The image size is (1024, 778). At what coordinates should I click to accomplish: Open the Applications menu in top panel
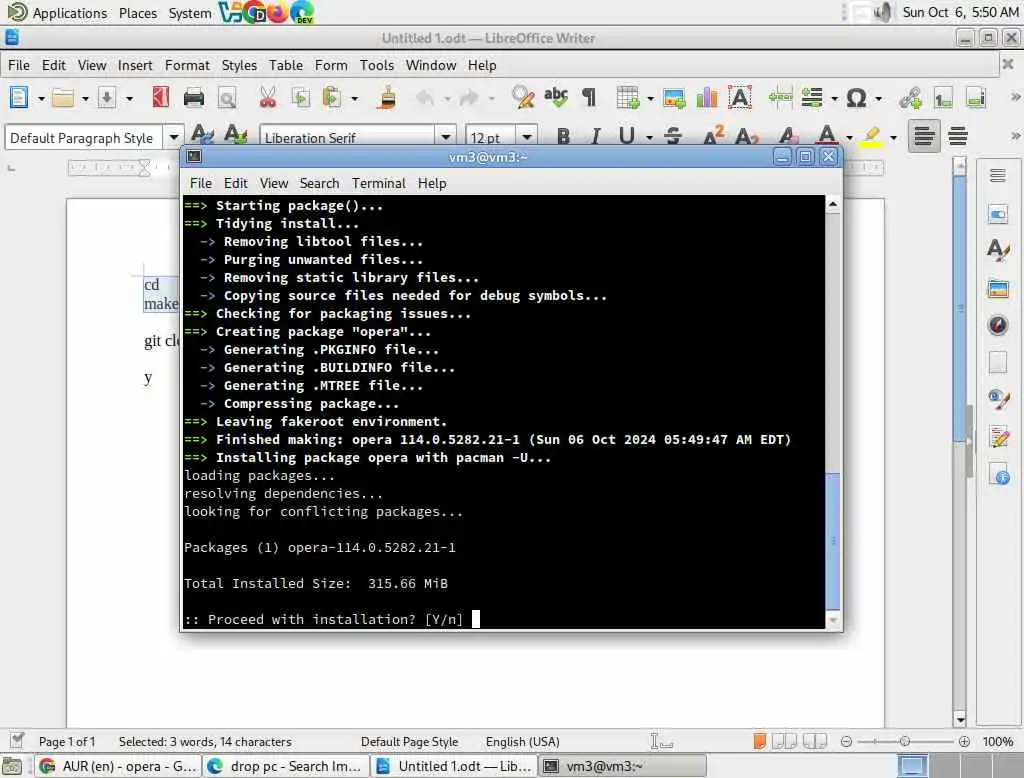69,13
